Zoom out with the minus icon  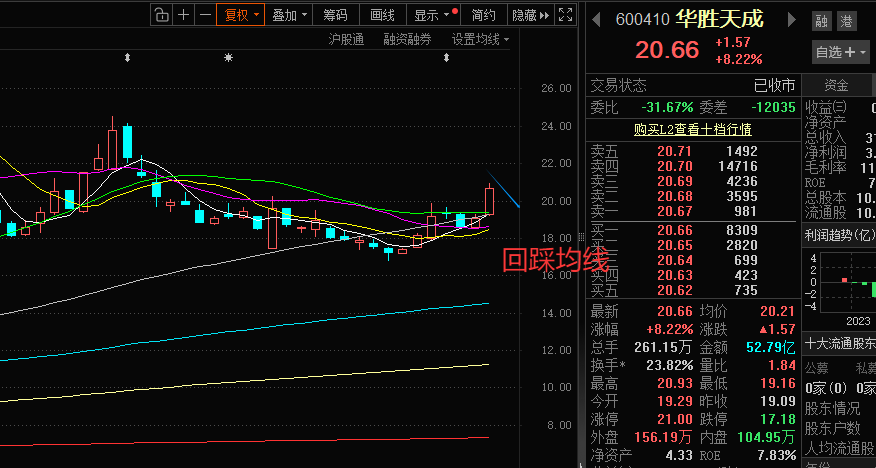tap(205, 15)
